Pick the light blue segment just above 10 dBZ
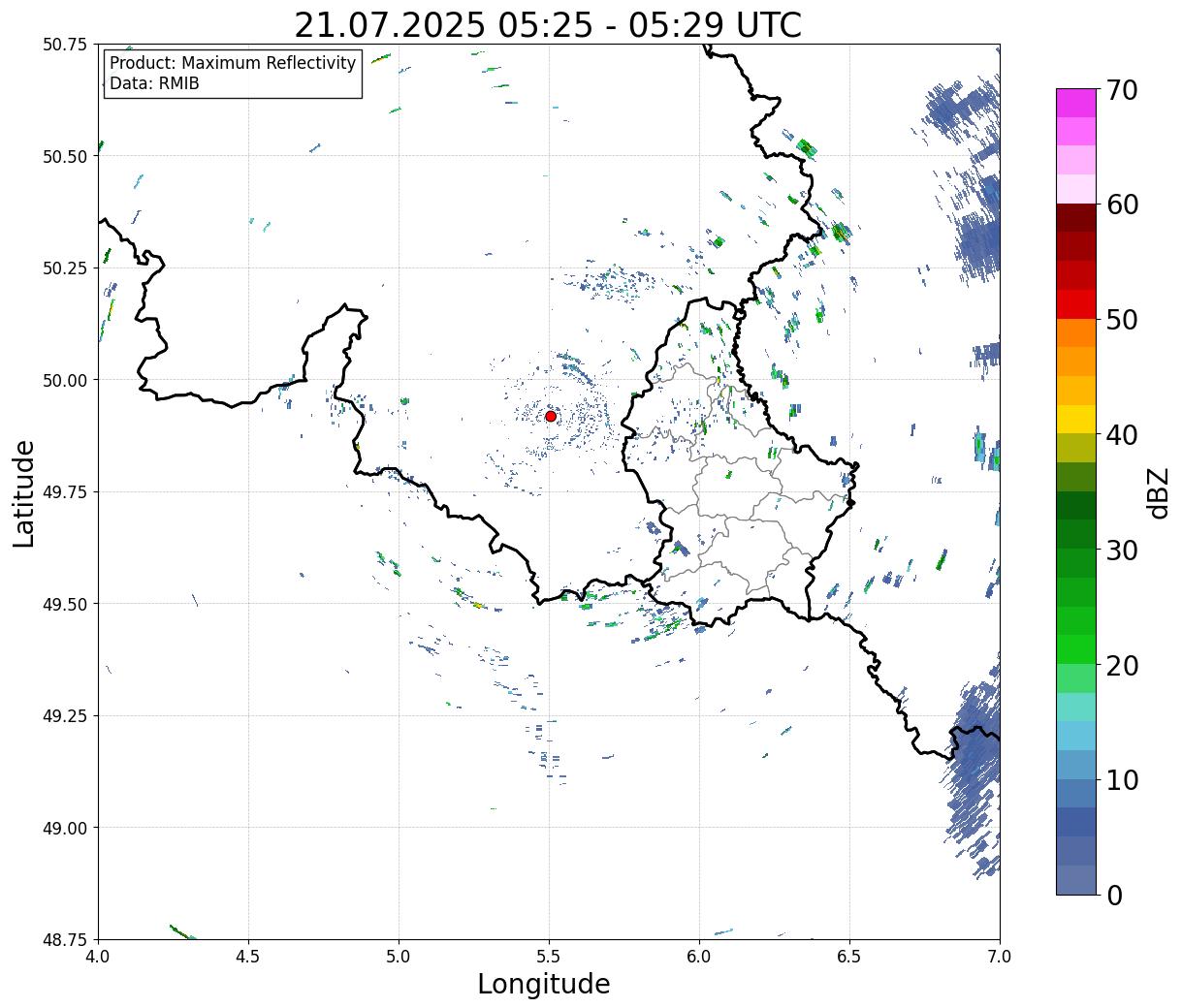Viewport: 1182px width, 1008px height. point(1076,764)
